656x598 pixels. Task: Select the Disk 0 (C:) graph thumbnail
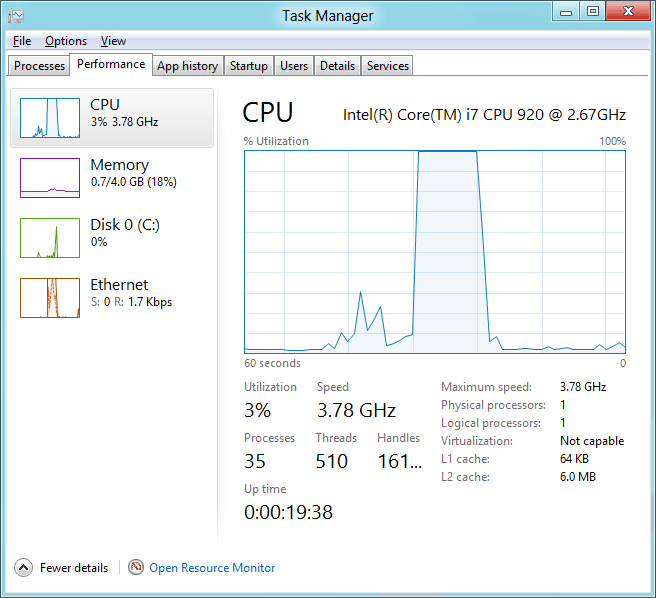coord(50,238)
